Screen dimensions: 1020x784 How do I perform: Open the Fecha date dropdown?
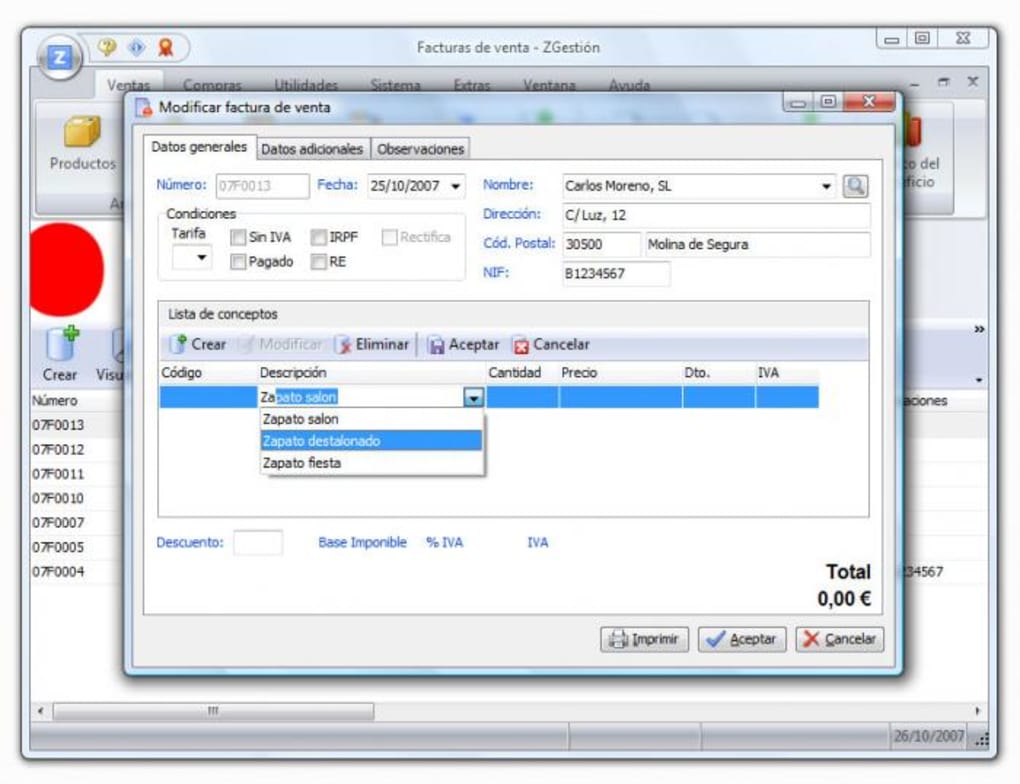pyautogui.click(x=456, y=186)
